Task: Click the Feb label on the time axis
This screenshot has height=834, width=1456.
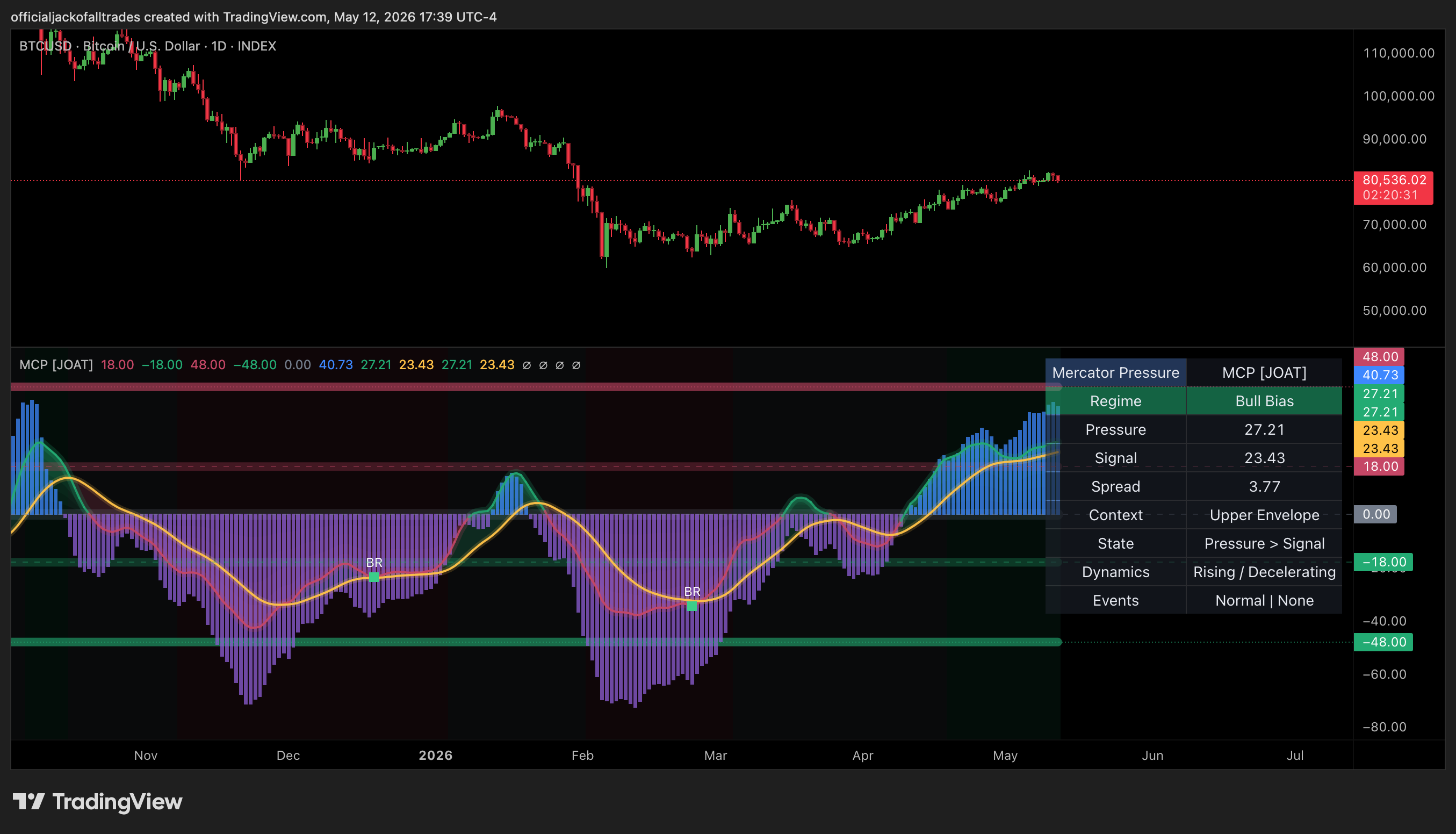Action: pyautogui.click(x=582, y=755)
